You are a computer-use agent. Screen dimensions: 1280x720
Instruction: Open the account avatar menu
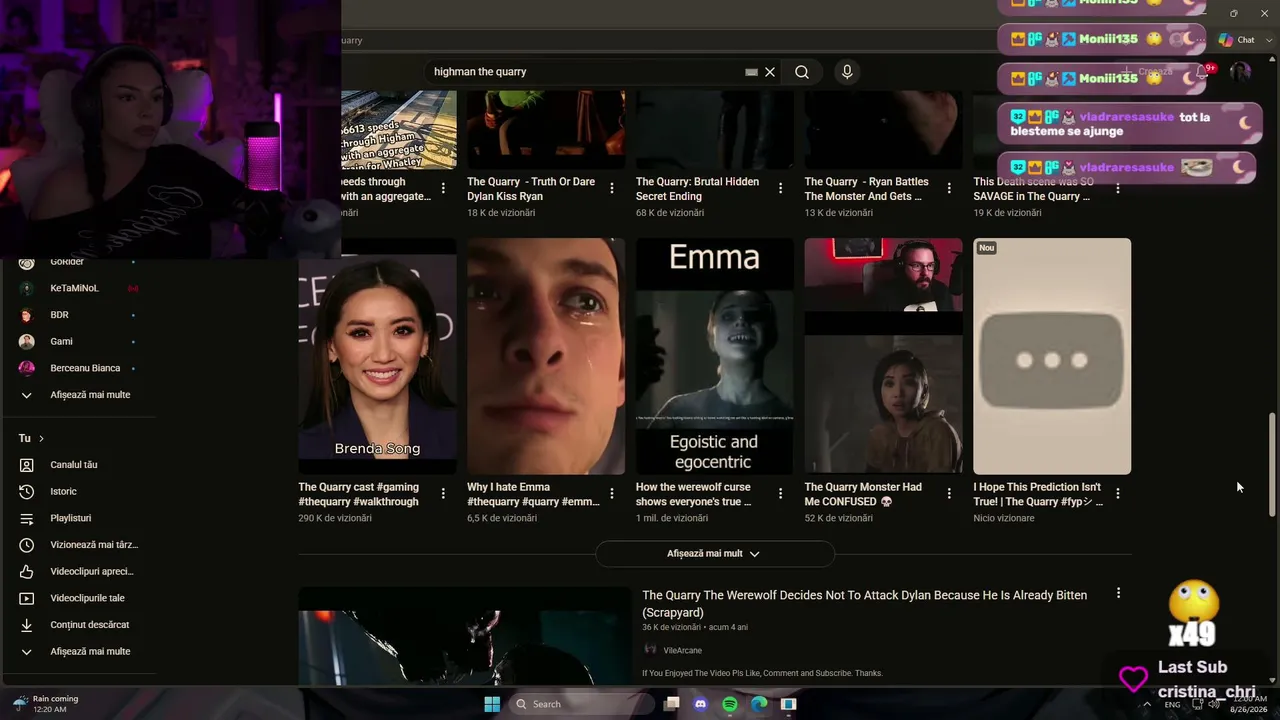[x=1240, y=72]
